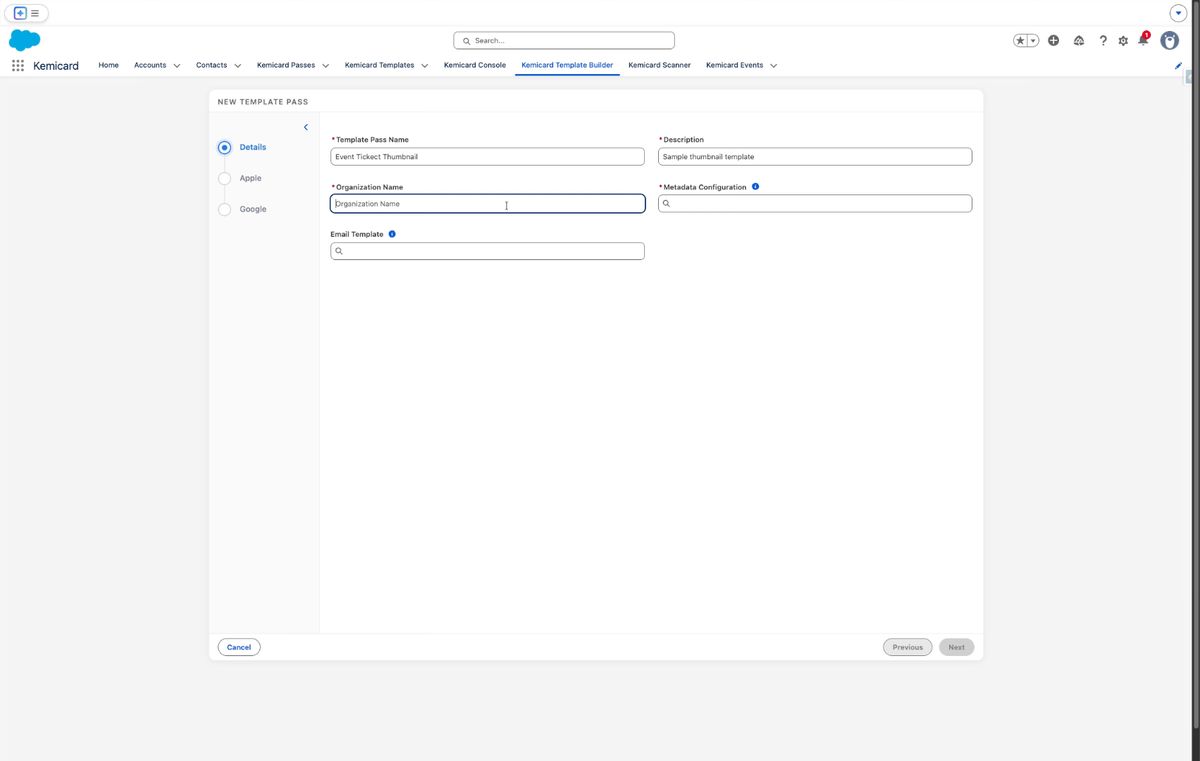This screenshot has height=761, width=1200.
Task: Open the Kemicard Console tab
Action: 475,65
